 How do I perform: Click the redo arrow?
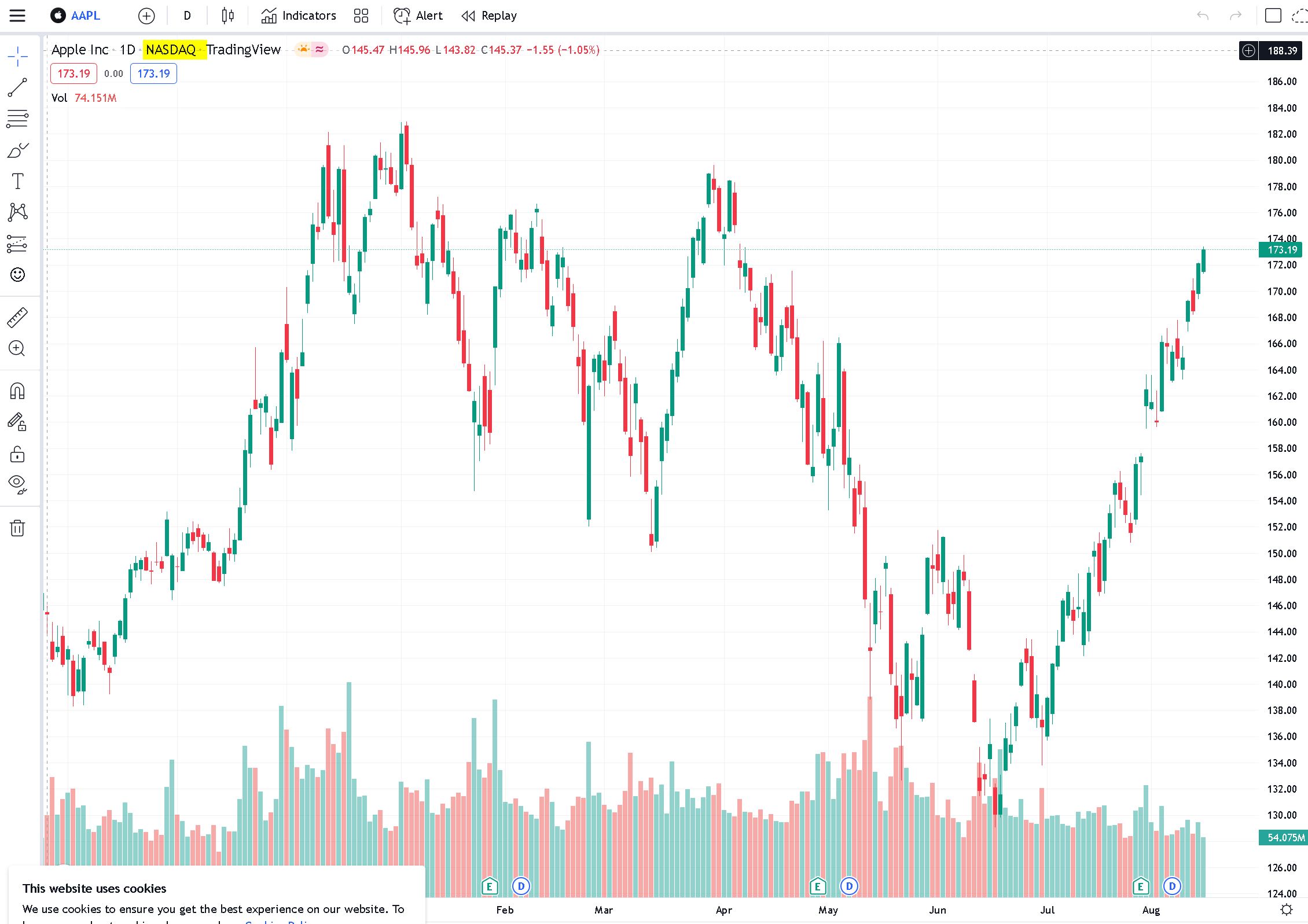(x=1236, y=16)
